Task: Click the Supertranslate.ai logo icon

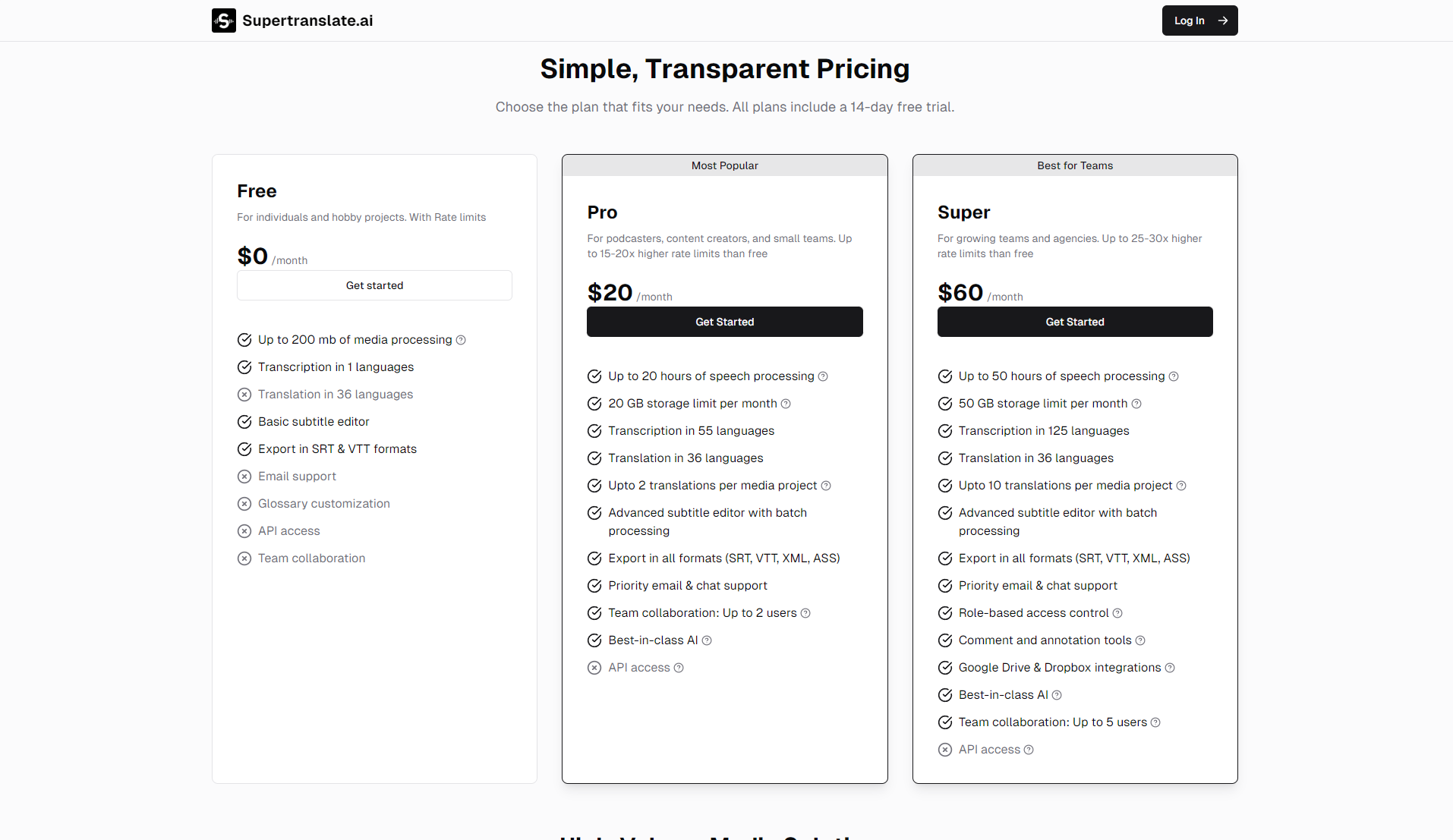Action: pyautogui.click(x=223, y=20)
